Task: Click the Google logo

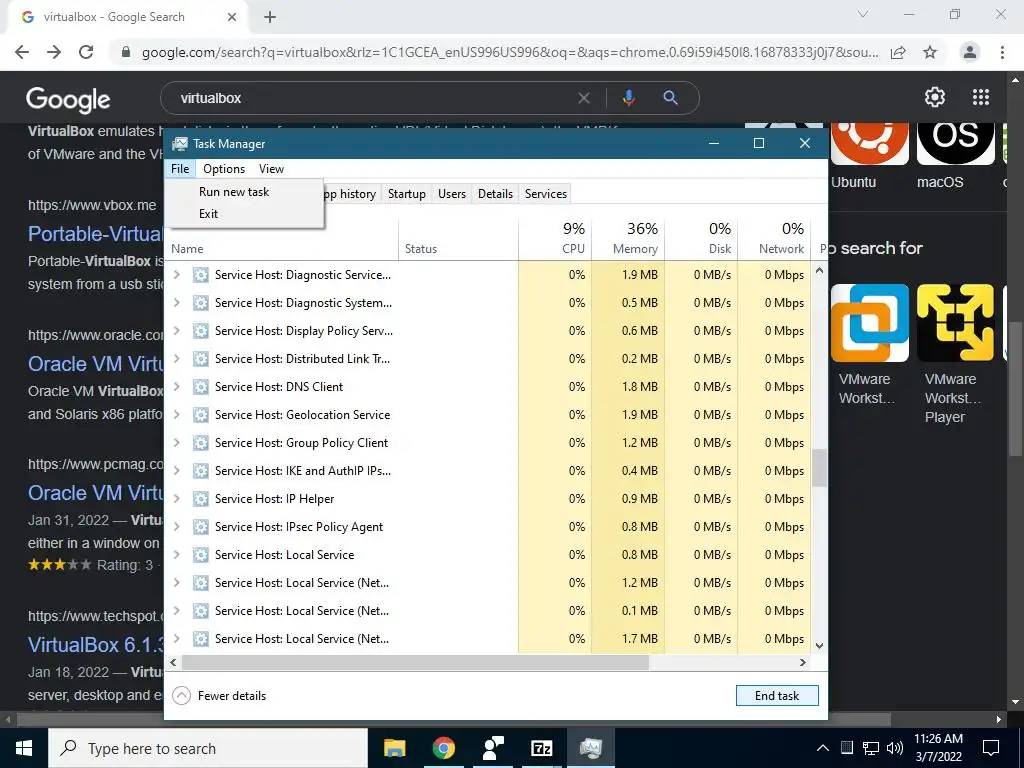Action: 68,99
